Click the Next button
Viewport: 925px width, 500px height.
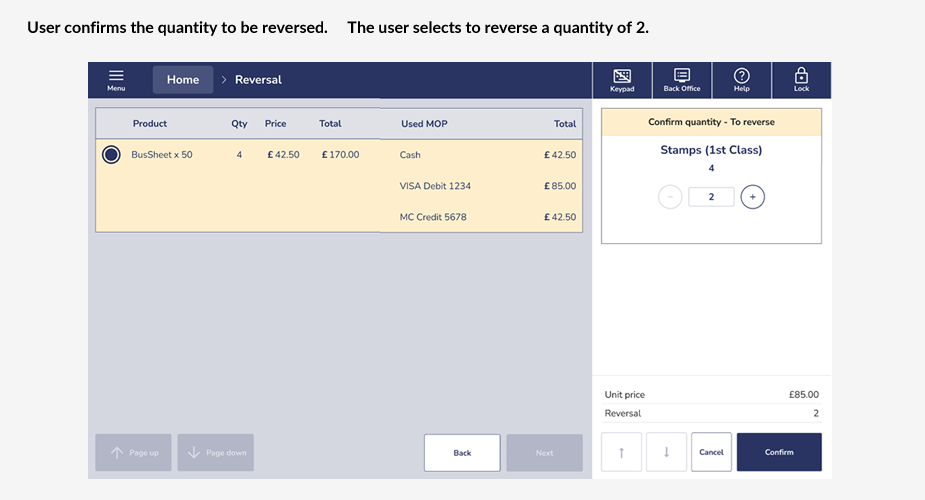point(544,453)
